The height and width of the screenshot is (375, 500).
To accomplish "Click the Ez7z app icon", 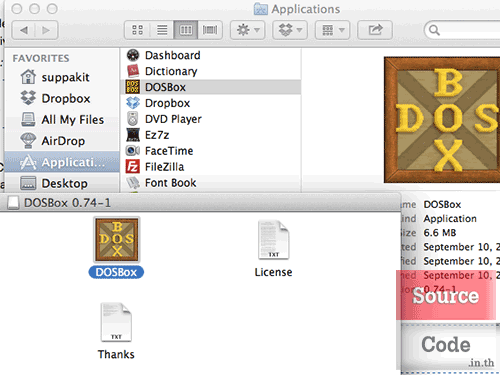I will (133, 135).
